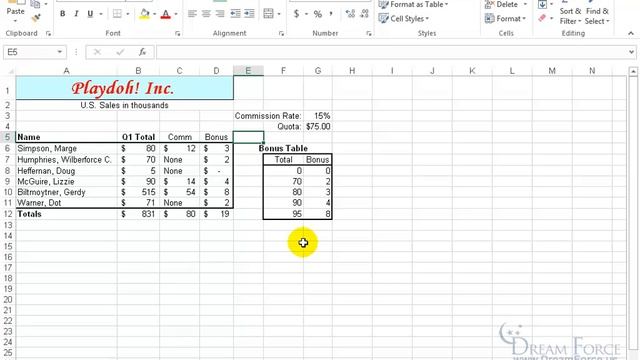Select the Playdoh! Inc. title cell

[124, 88]
